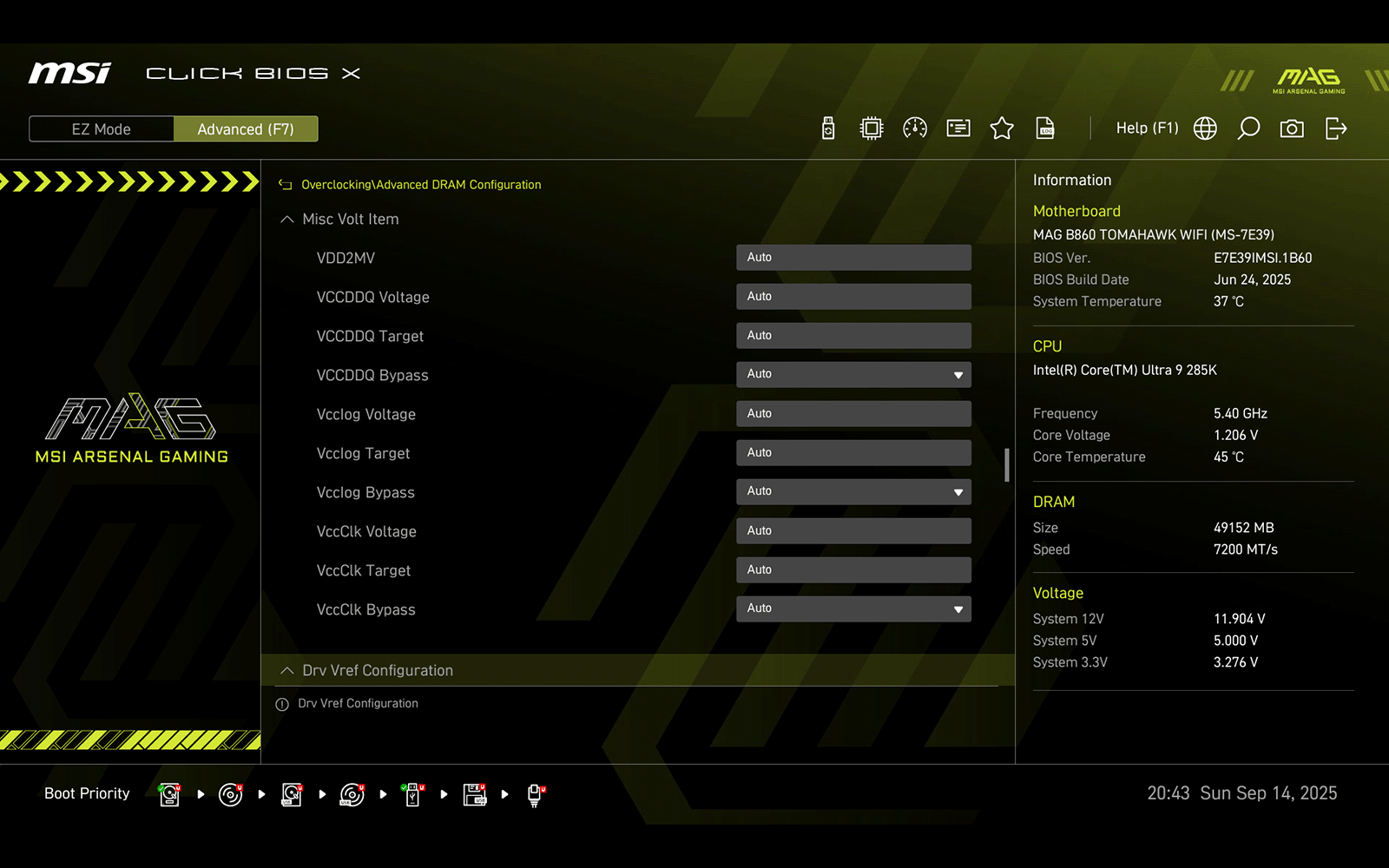1389x868 pixels.
Task: Open VCCDDQ Bypass dropdown
Action: (853, 374)
